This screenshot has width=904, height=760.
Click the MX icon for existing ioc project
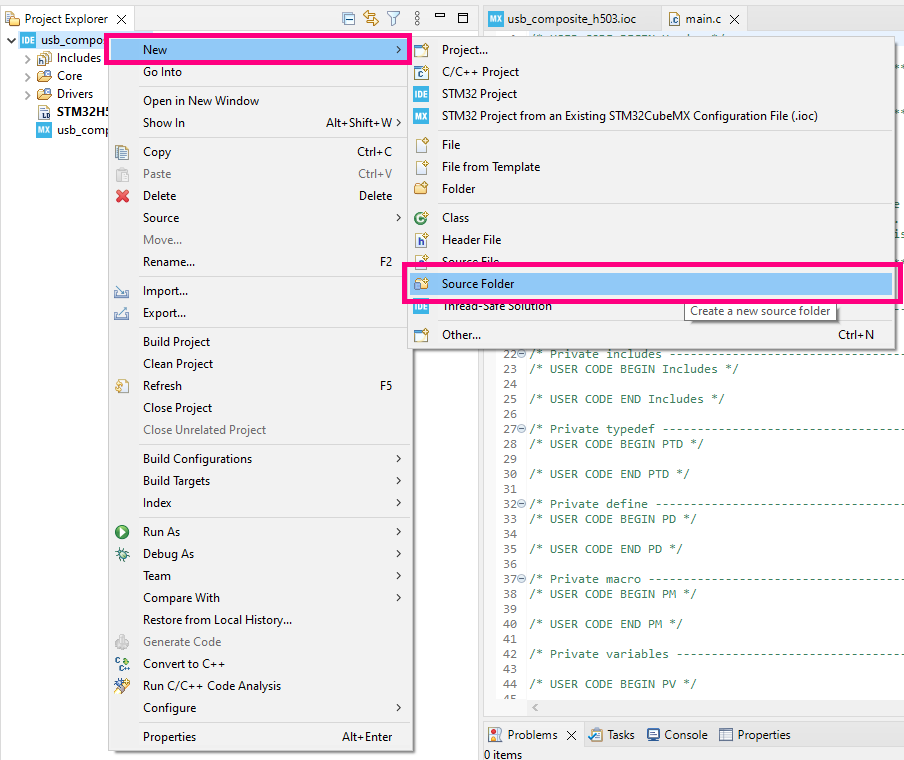421,116
